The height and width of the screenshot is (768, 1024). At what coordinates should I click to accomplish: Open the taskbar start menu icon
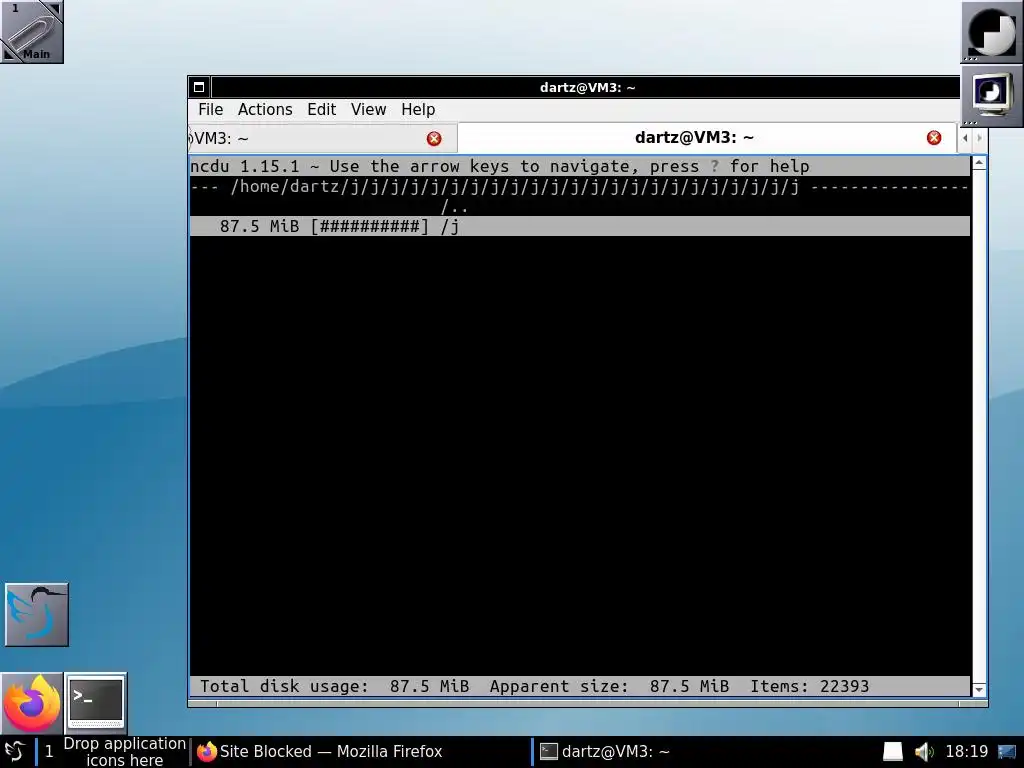pyautogui.click(x=14, y=752)
